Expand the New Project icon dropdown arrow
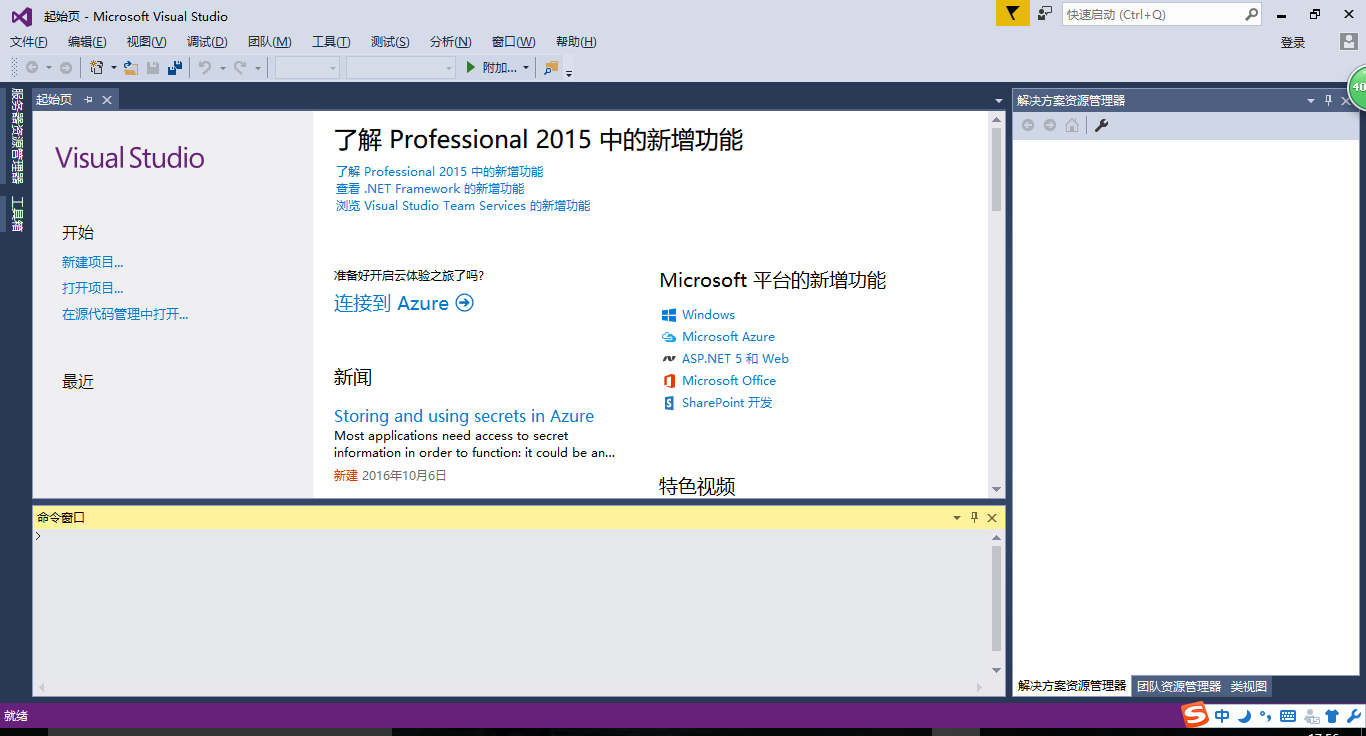 coord(113,68)
